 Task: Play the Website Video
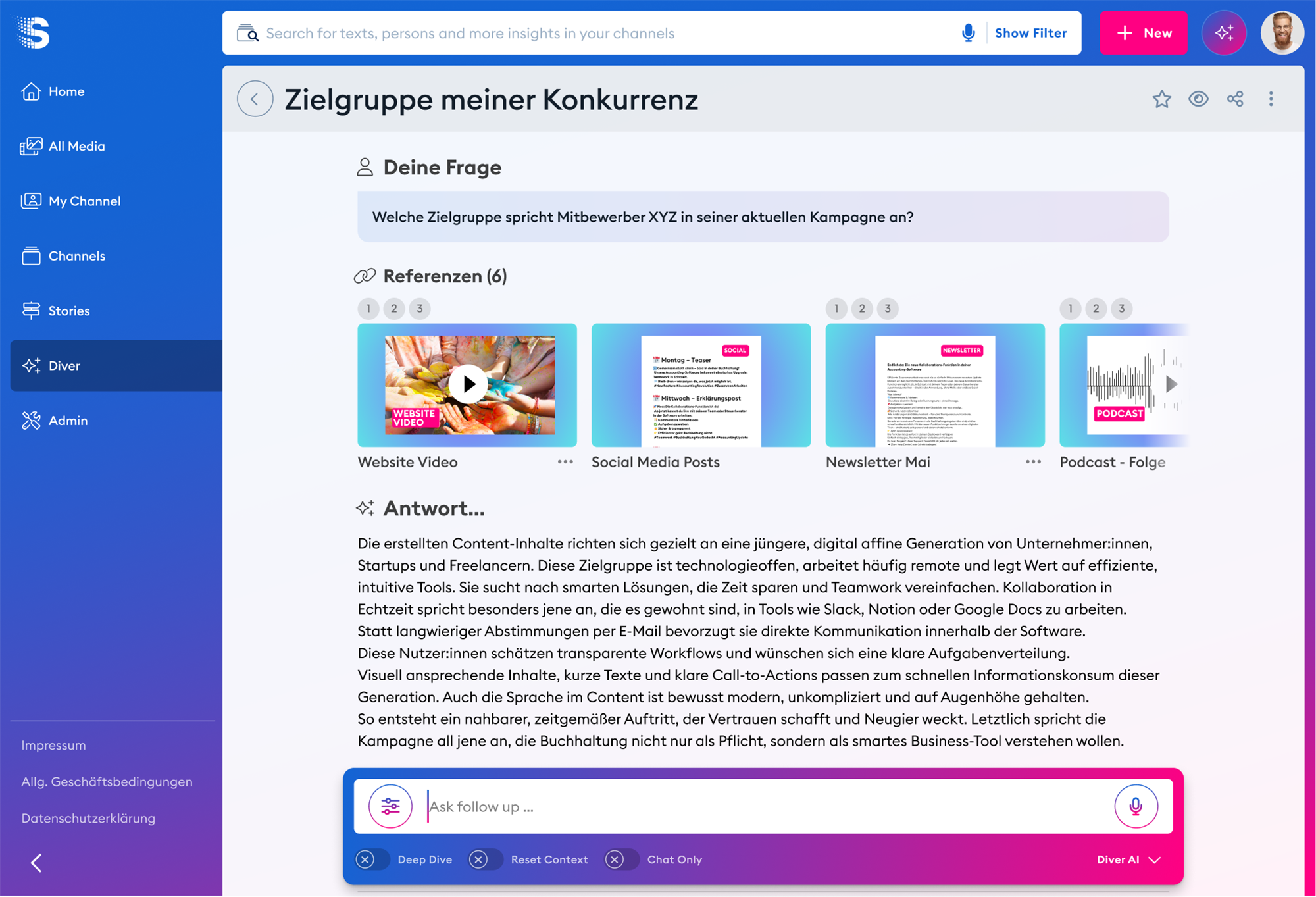(x=468, y=384)
